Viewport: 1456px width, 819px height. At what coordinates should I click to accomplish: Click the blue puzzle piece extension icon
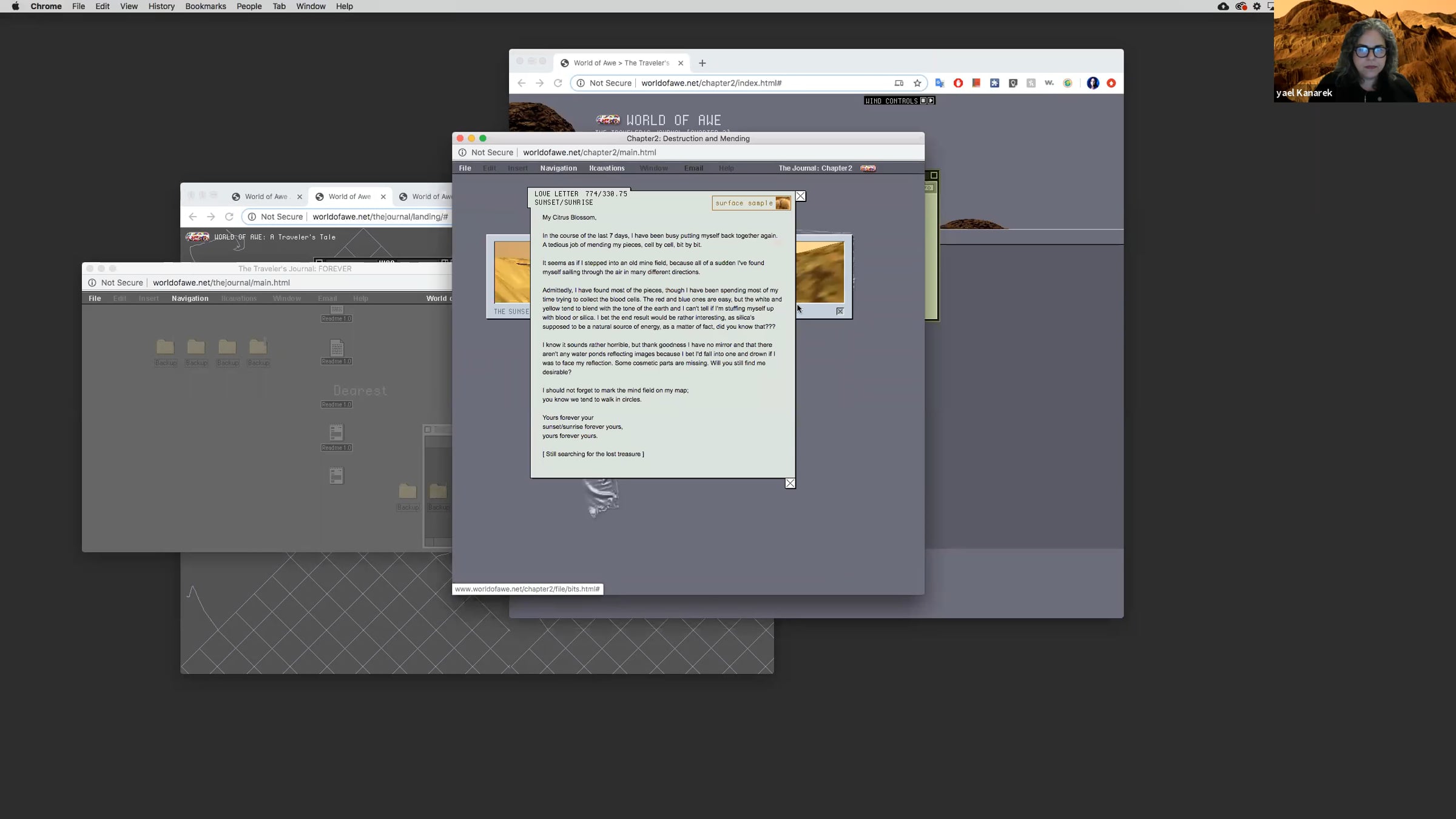(994, 83)
